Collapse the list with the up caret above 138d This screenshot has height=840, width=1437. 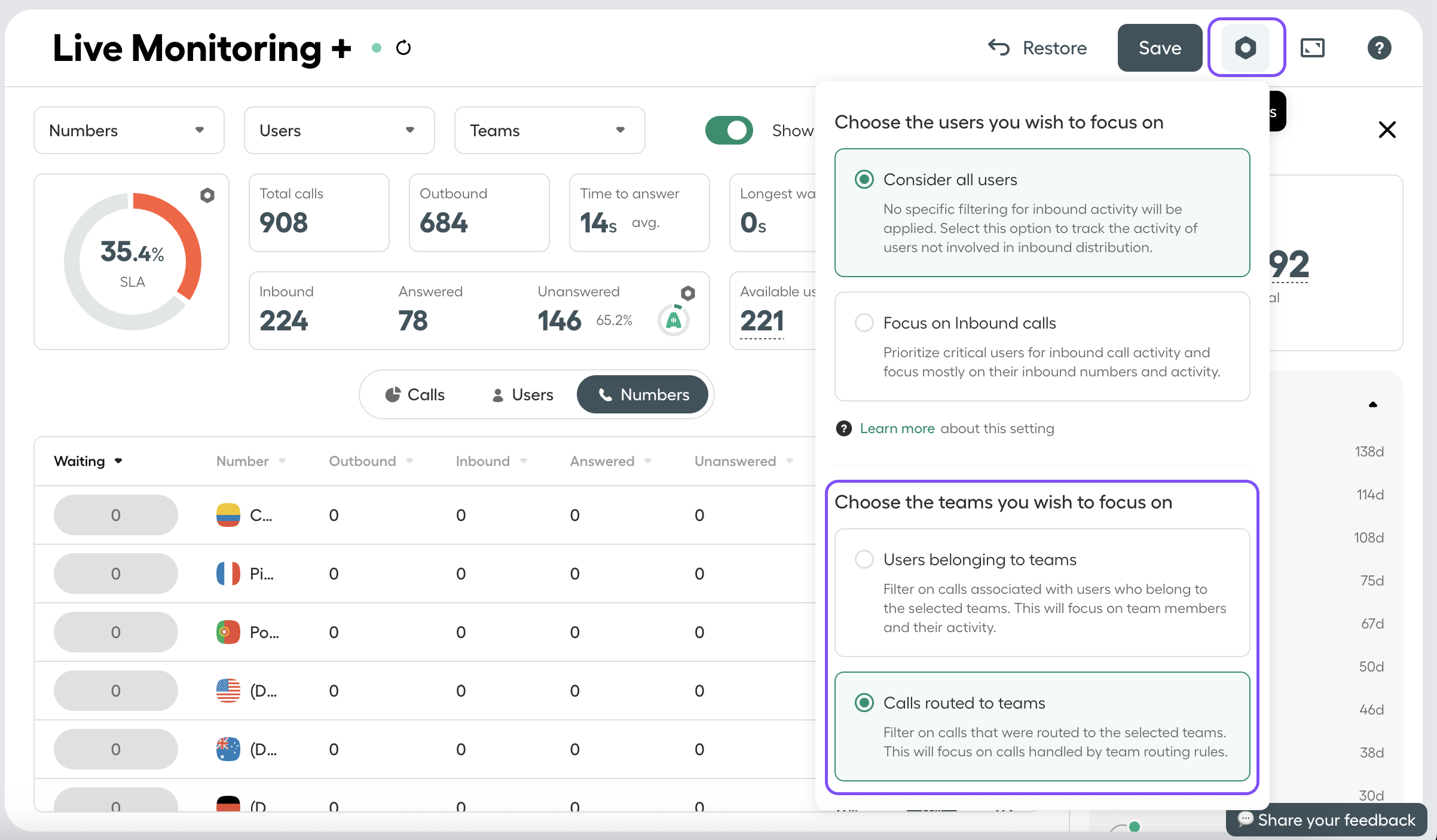coord(1373,404)
